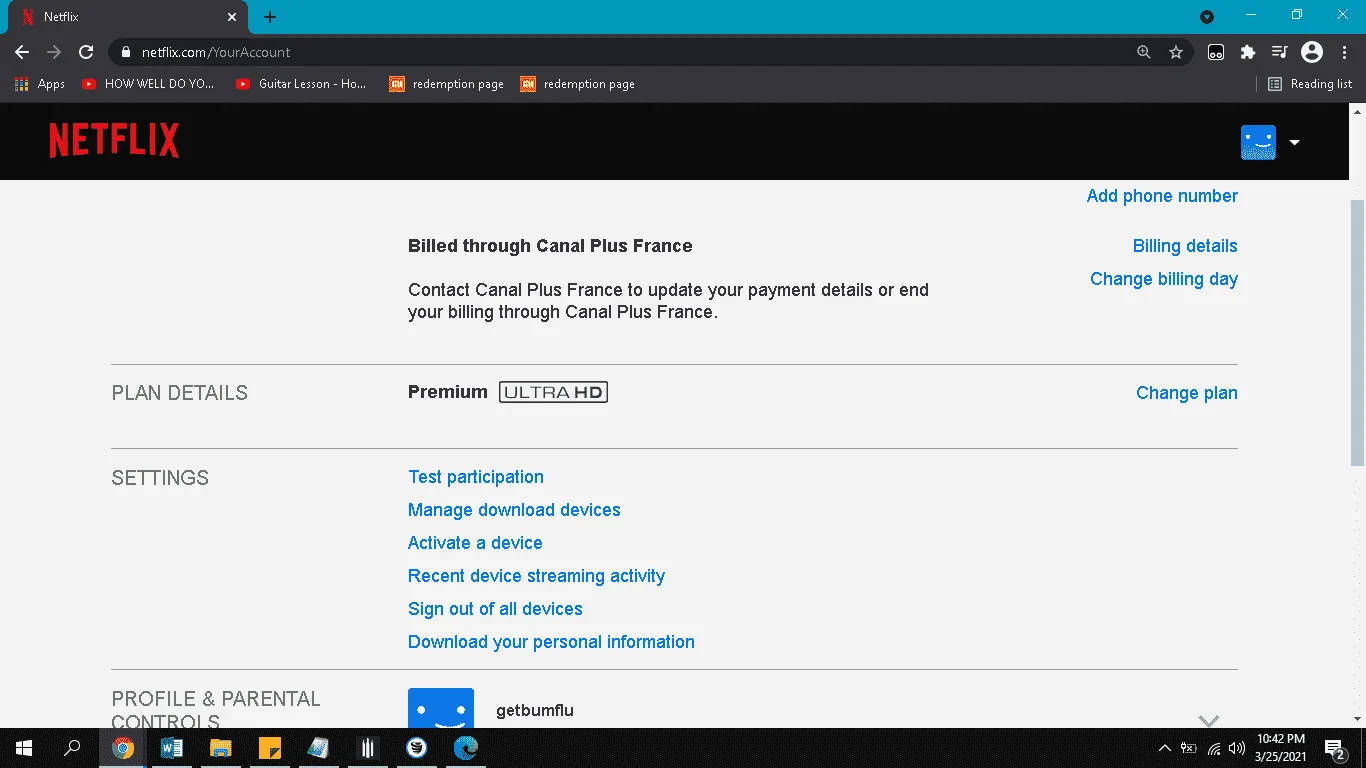Open the black three-bar app in the taskbar
Image resolution: width=1366 pixels, height=768 pixels.
pyautogui.click(x=368, y=748)
